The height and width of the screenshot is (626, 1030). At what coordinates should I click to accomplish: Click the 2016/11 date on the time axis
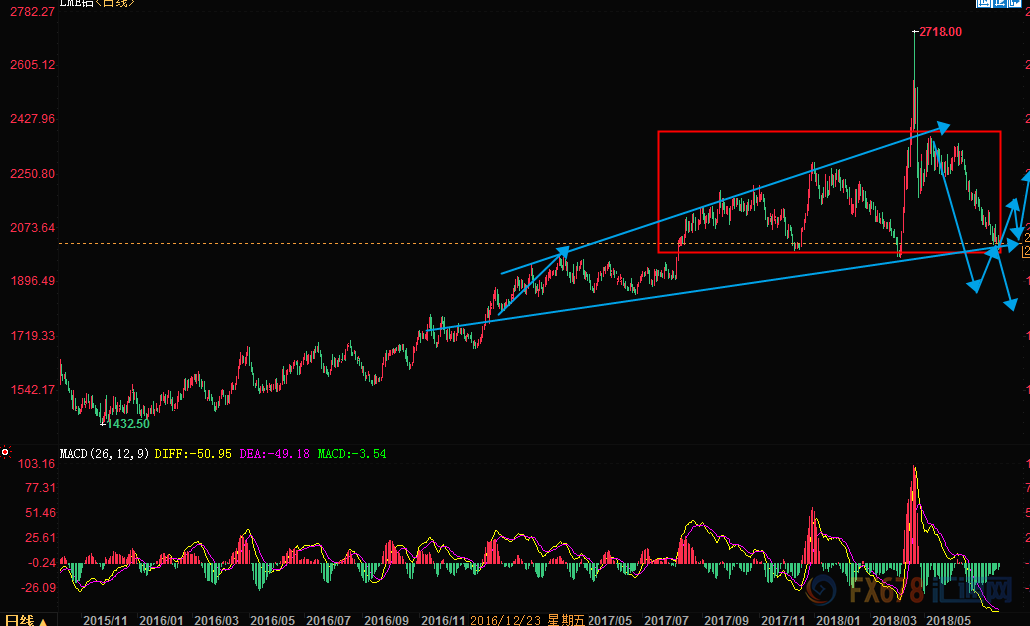[x=443, y=620]
